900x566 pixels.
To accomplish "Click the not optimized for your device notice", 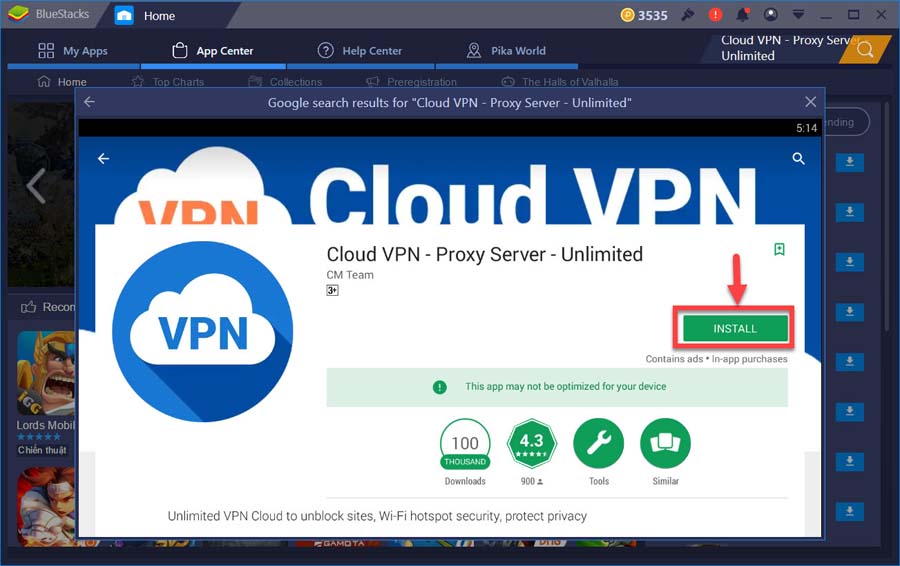I will [557, 387].
